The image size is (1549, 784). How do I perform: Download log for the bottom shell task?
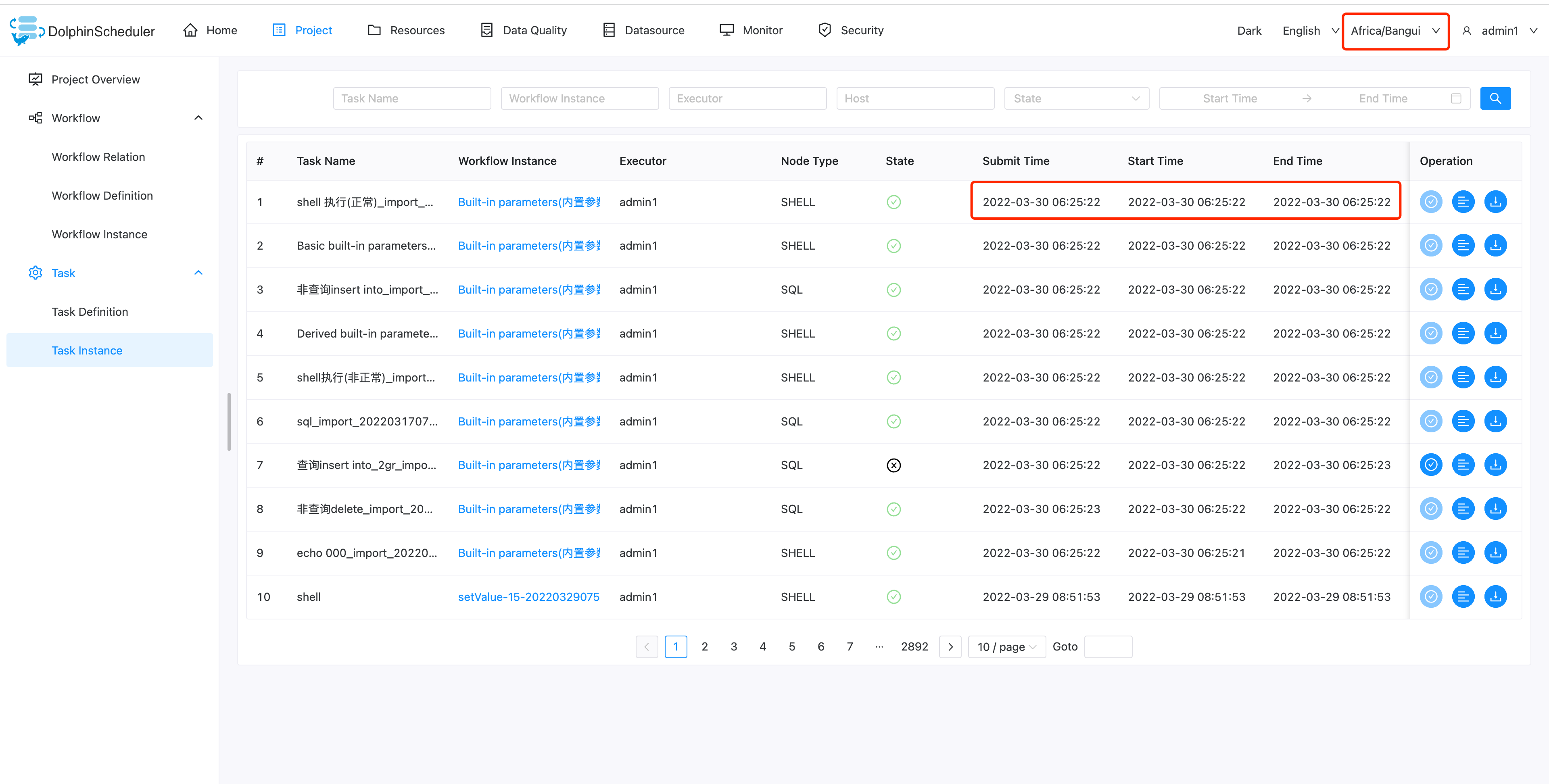click(x=1495, y=596)
